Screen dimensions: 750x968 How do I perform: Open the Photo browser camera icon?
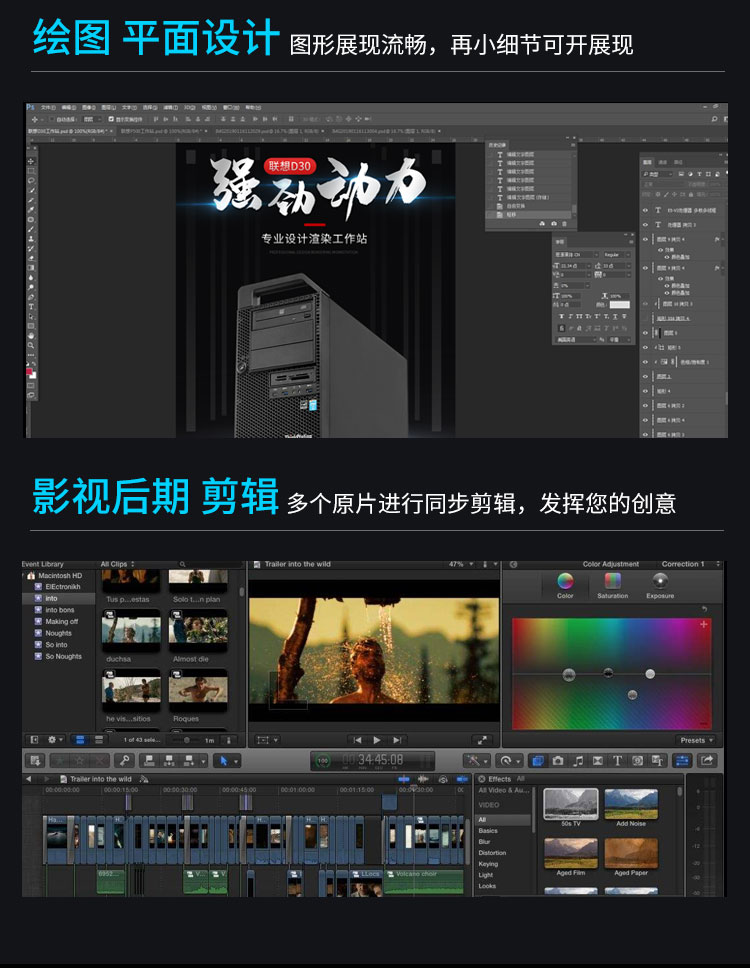558,761
